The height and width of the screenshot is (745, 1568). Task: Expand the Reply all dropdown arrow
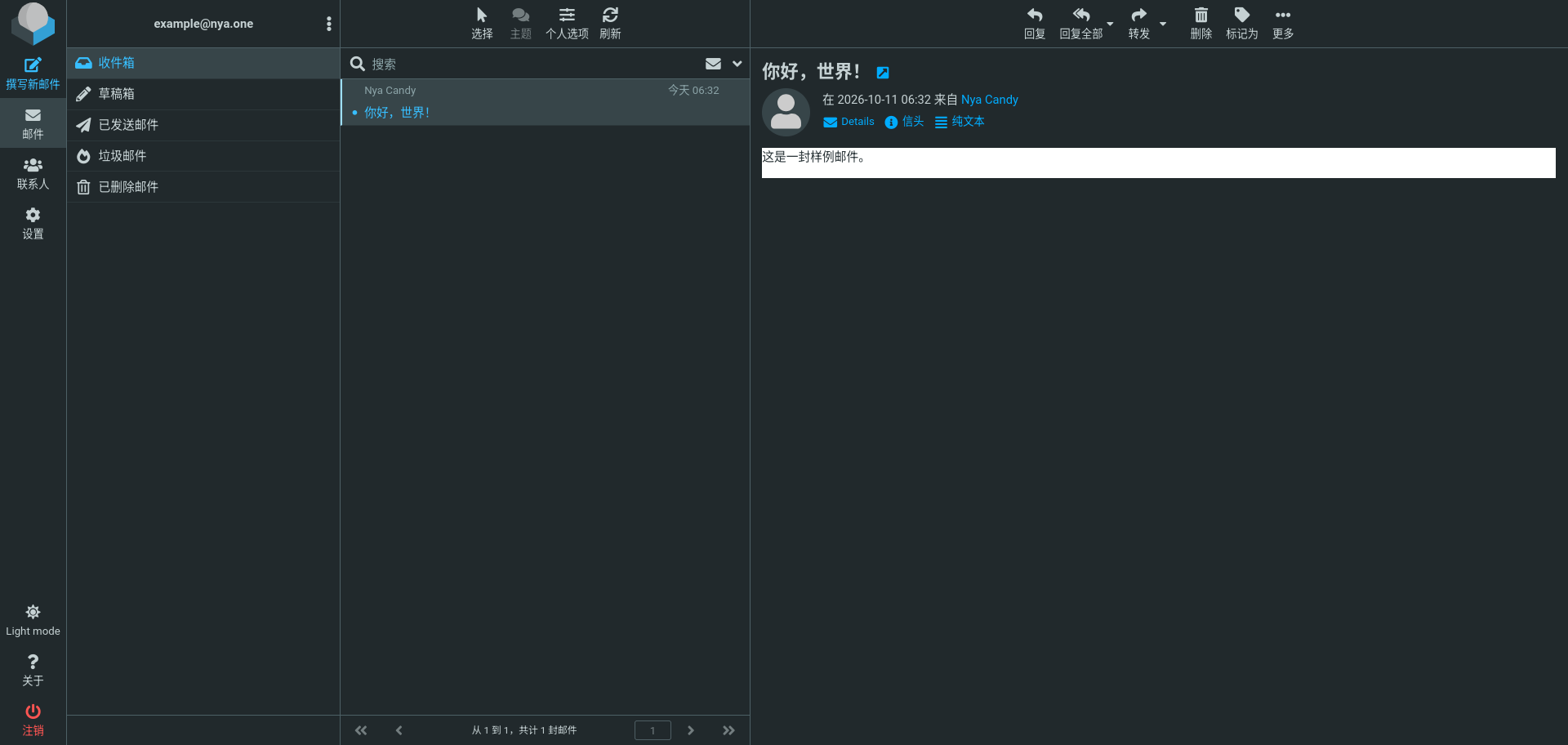(x=1110, y=24)
